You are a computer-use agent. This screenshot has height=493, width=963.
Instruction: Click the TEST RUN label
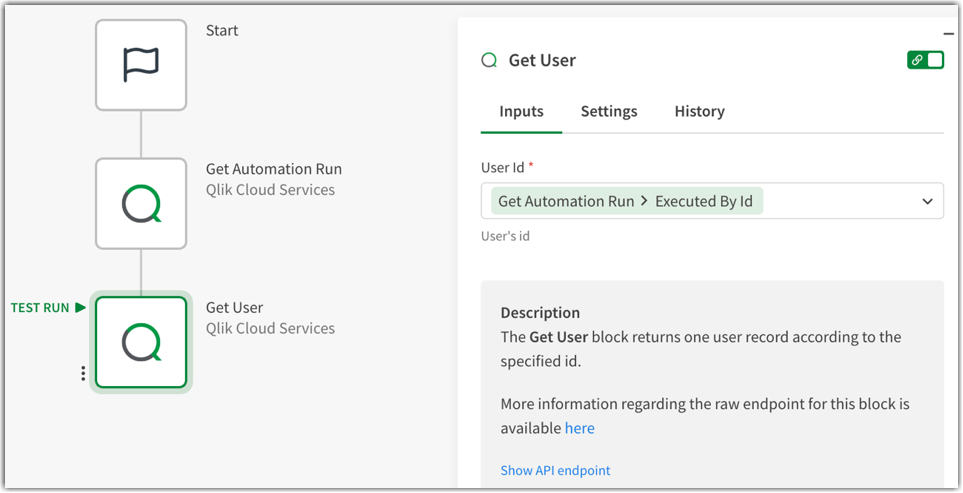(x=40, y=308)
